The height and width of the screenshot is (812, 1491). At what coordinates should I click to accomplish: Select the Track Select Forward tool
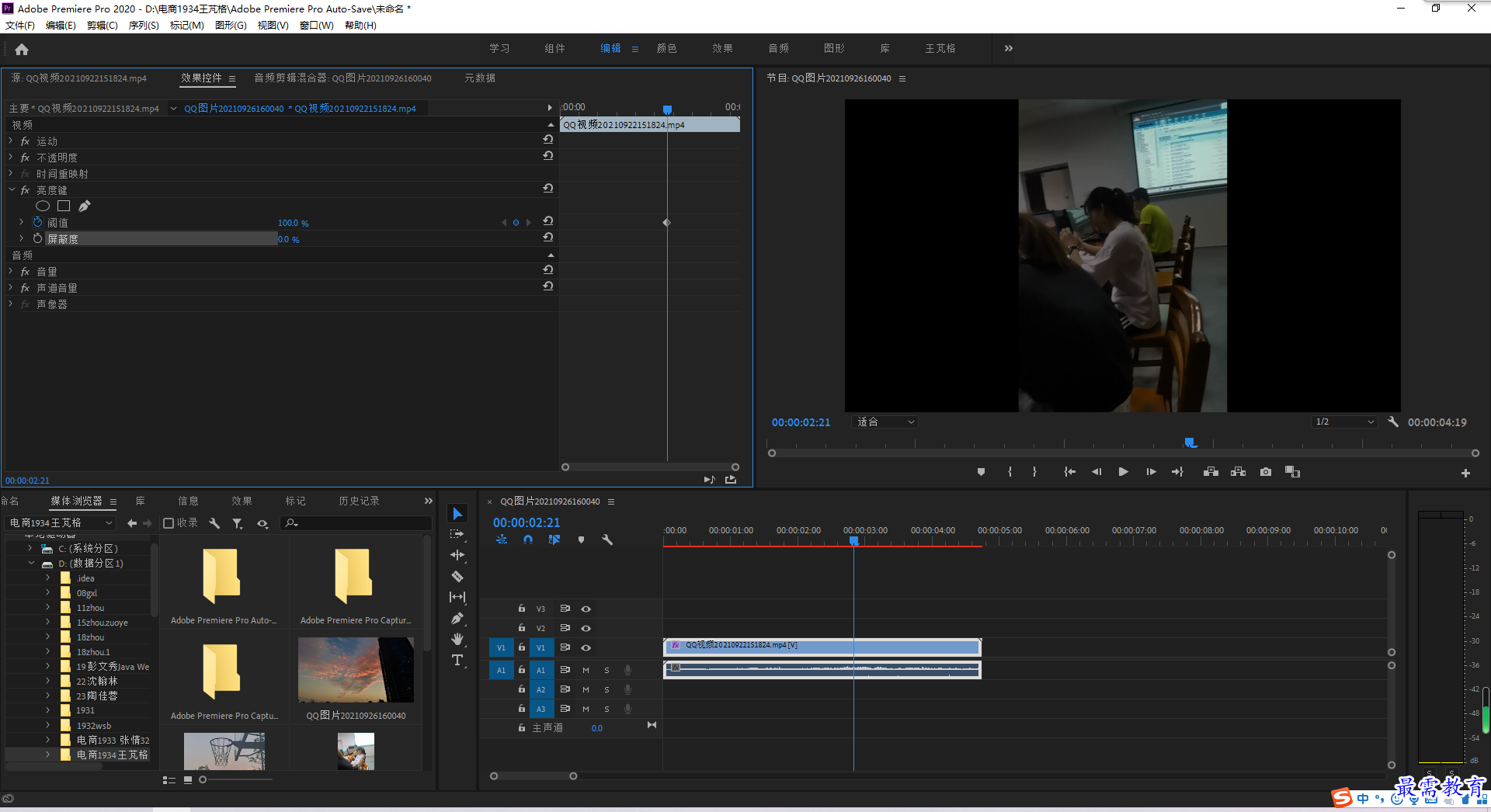[x=457, y=534]
